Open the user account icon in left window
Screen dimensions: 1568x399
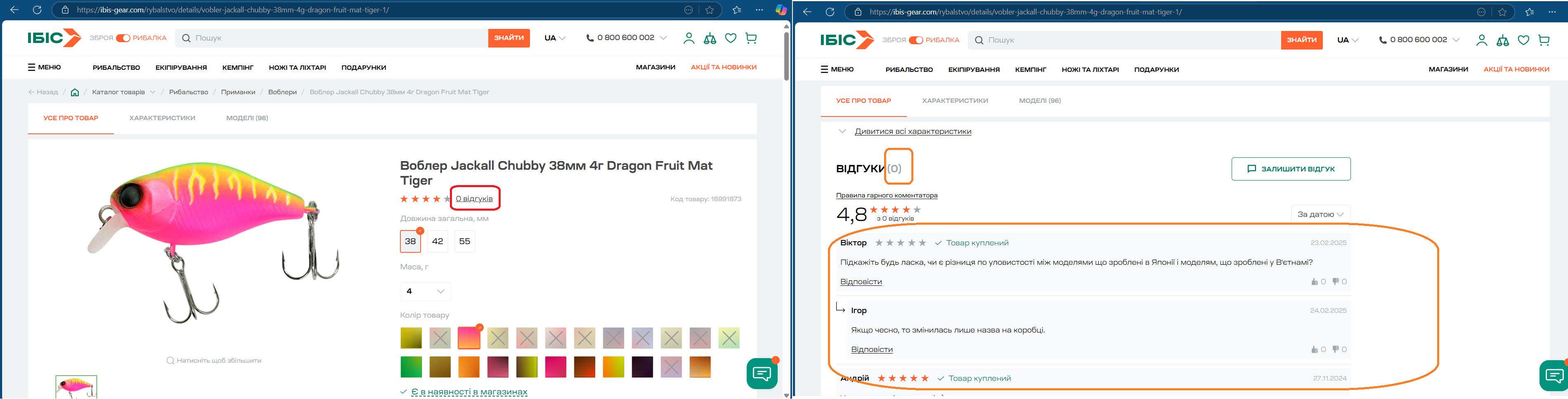pos(688,38)
